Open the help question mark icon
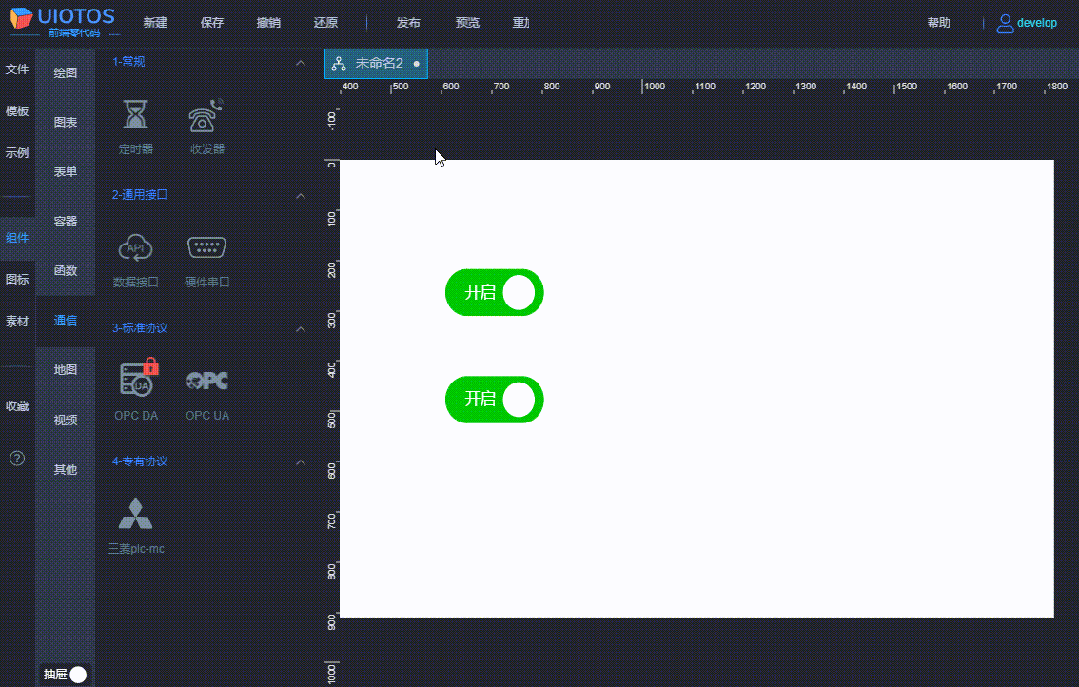Viewport: 1079px width, 687px height. point(17,458)
